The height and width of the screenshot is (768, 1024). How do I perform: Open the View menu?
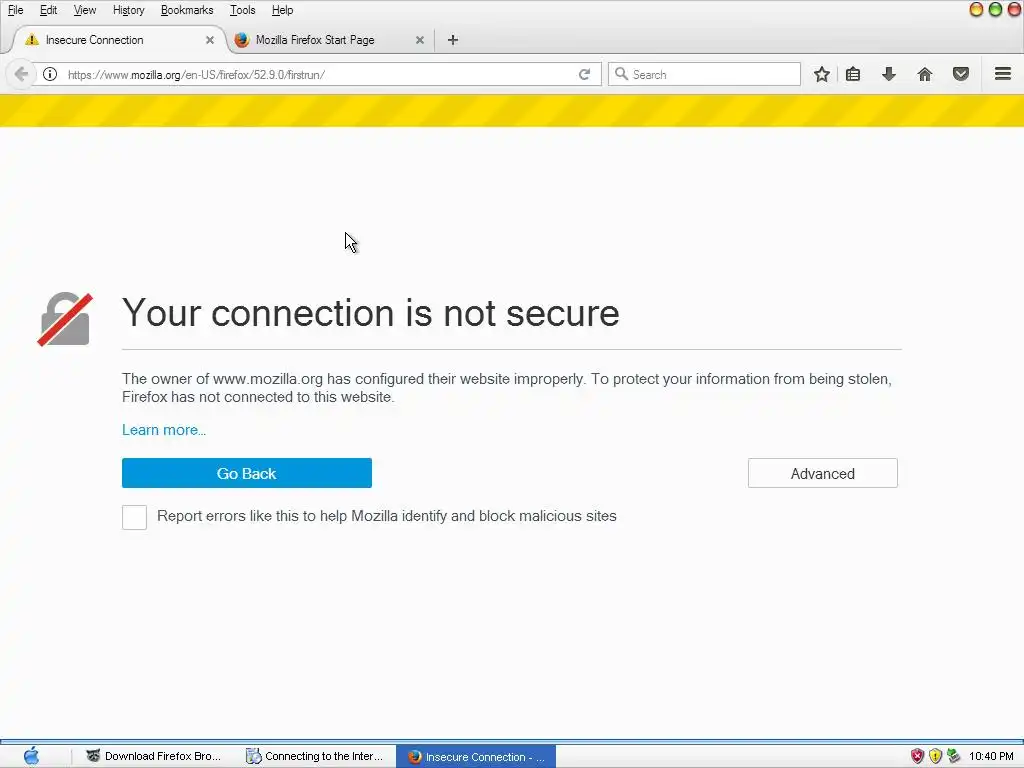click(85, 10)
